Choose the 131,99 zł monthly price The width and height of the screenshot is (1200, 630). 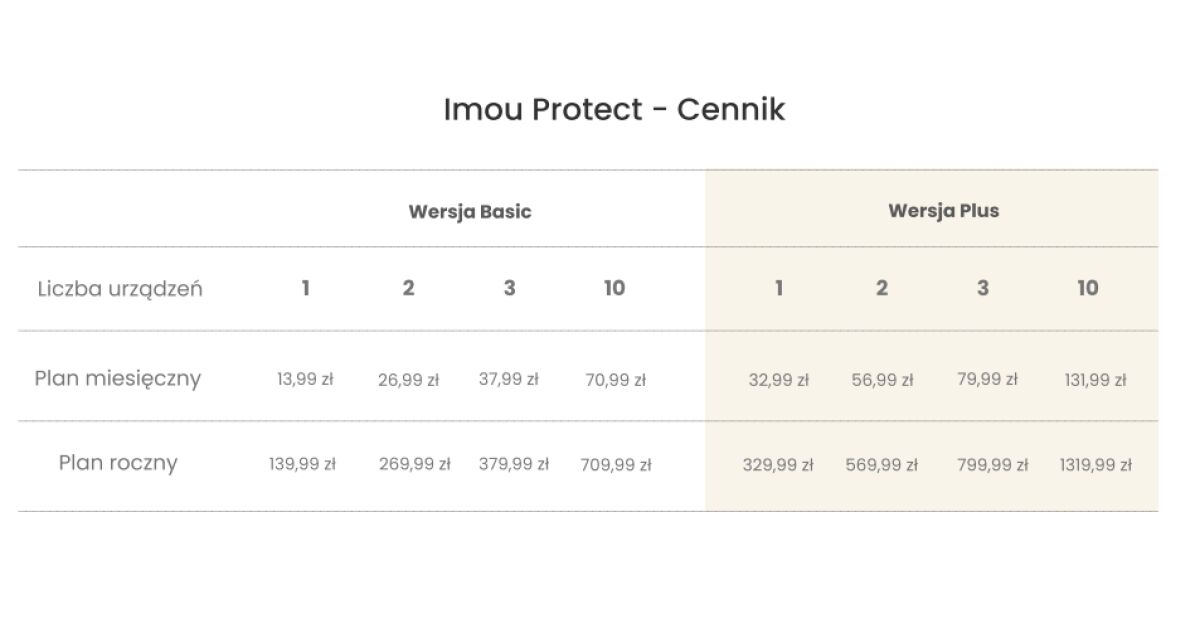[1095, 380]
